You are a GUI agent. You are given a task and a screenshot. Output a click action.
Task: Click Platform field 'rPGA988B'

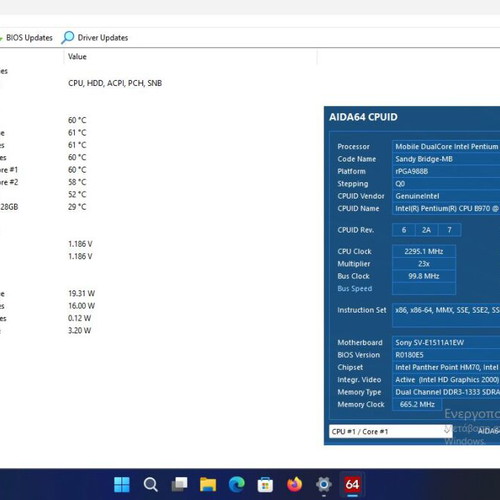click(446, 171)
